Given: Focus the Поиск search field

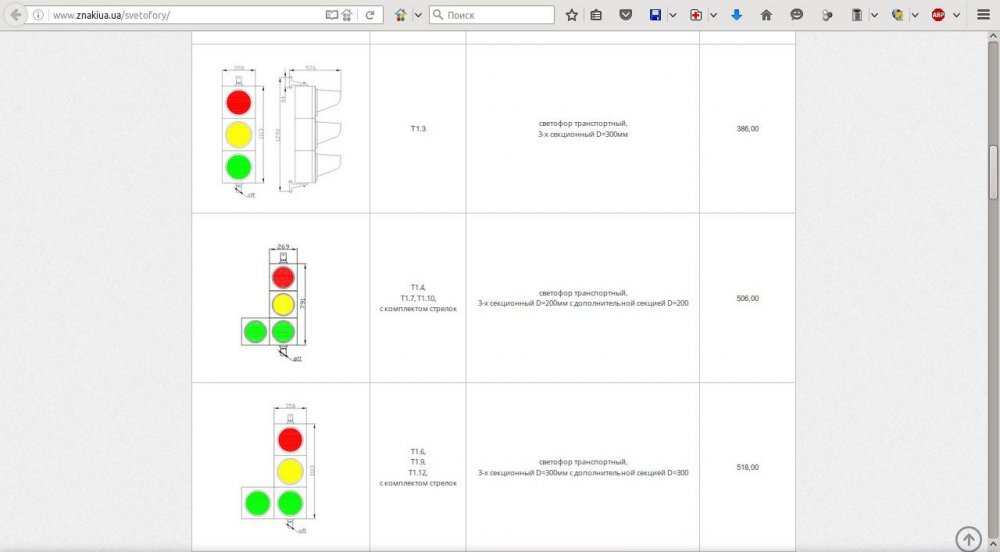Looking at the screenshot, I should 497,16.
